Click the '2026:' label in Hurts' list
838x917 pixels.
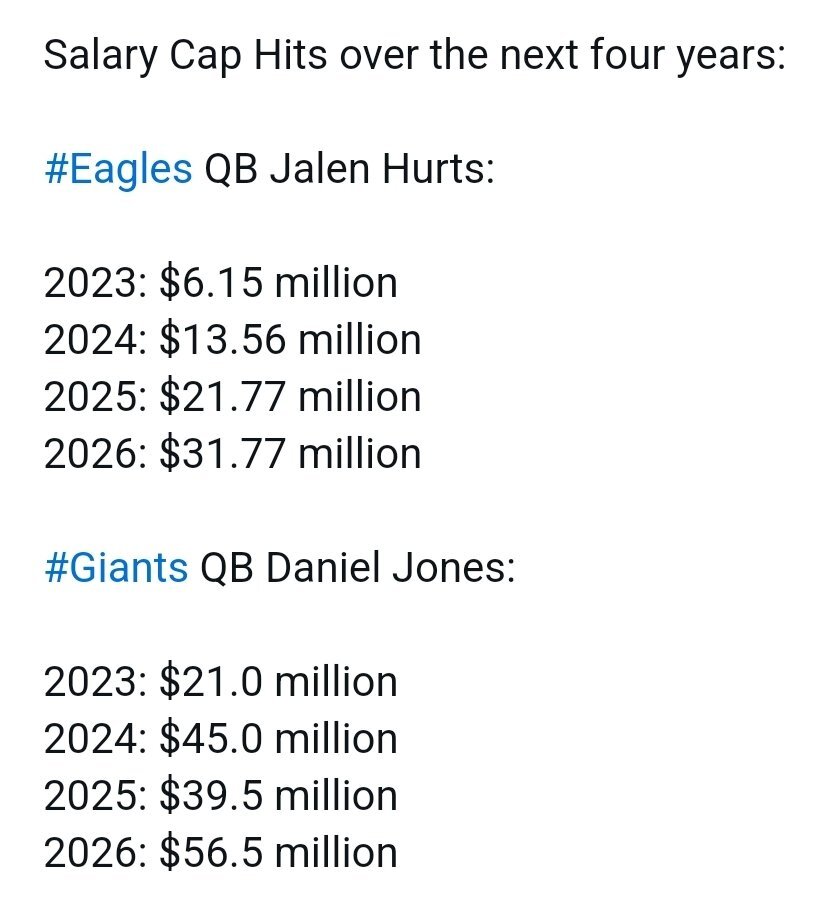click(96, 454)
